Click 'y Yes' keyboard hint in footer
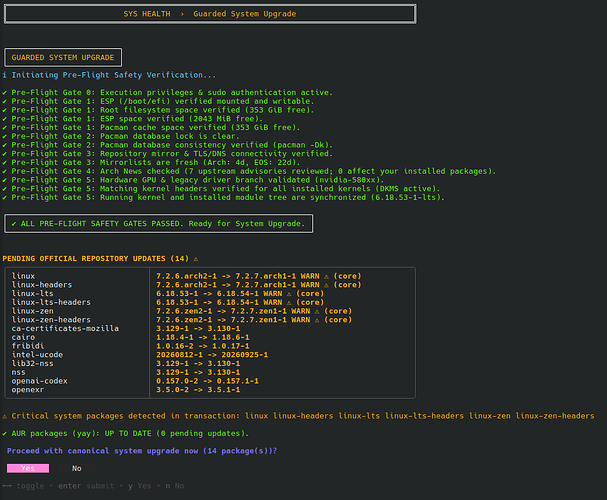 (140, 486)
